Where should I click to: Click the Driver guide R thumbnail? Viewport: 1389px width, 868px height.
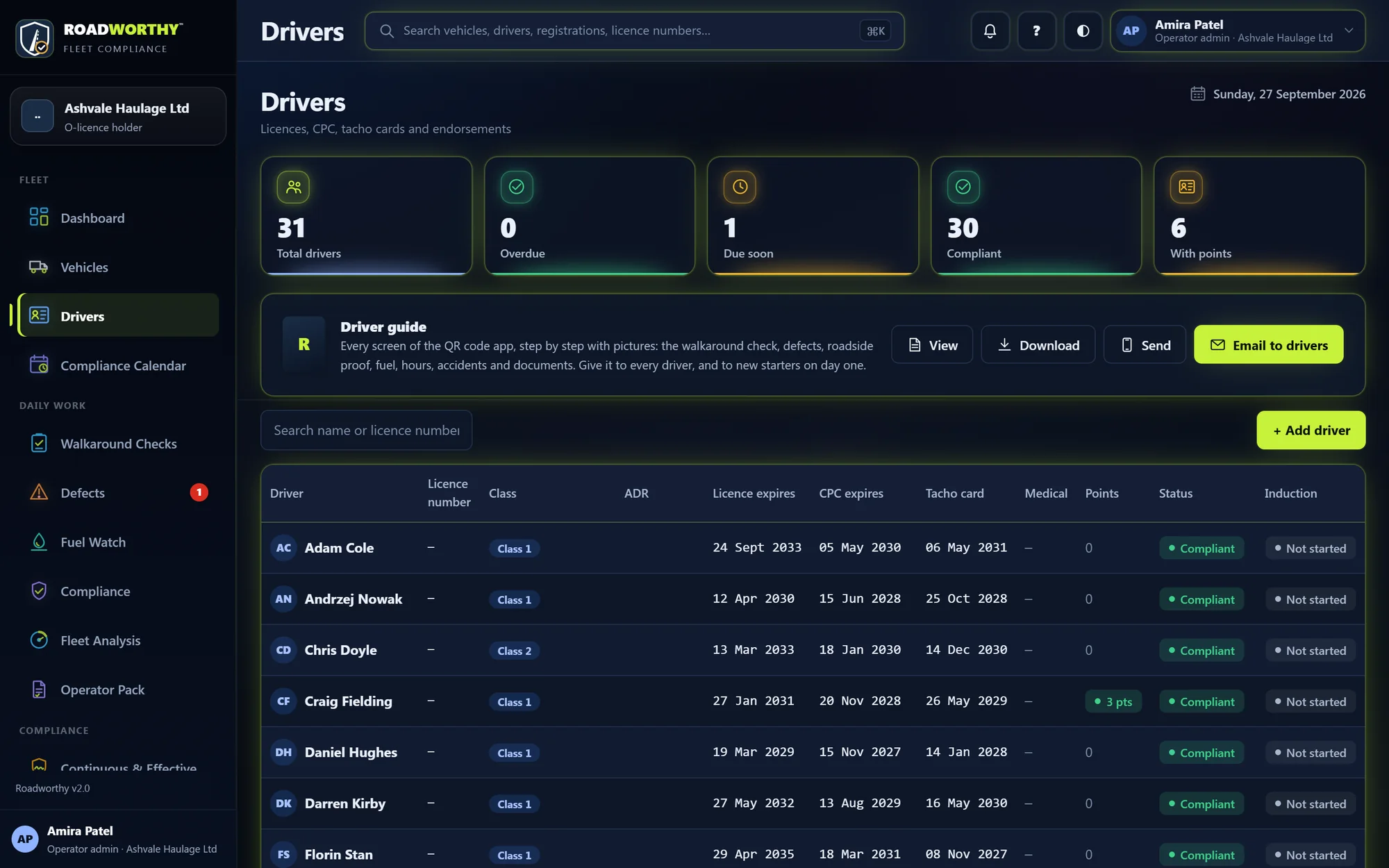point(303,344)
